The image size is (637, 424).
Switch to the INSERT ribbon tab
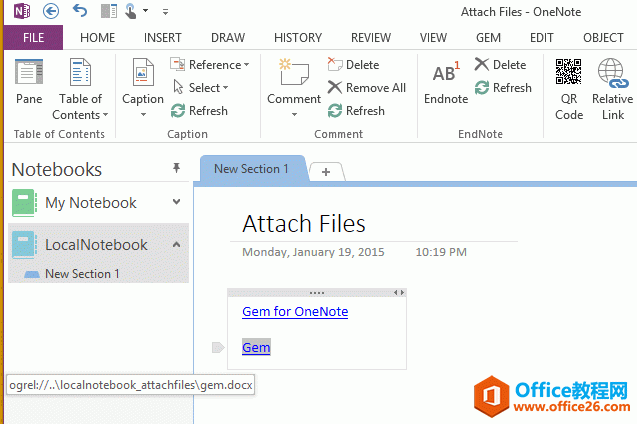pyautogui.click(x=162, y=38)
